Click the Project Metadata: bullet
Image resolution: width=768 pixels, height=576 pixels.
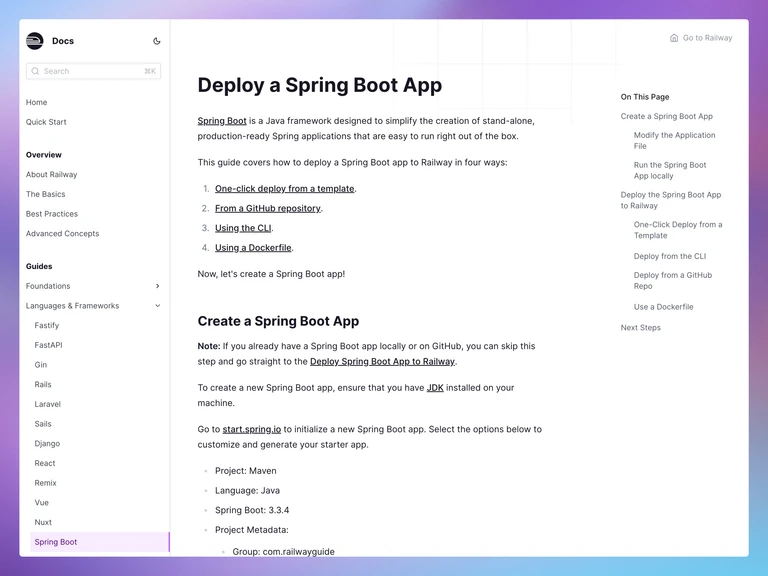252,530
